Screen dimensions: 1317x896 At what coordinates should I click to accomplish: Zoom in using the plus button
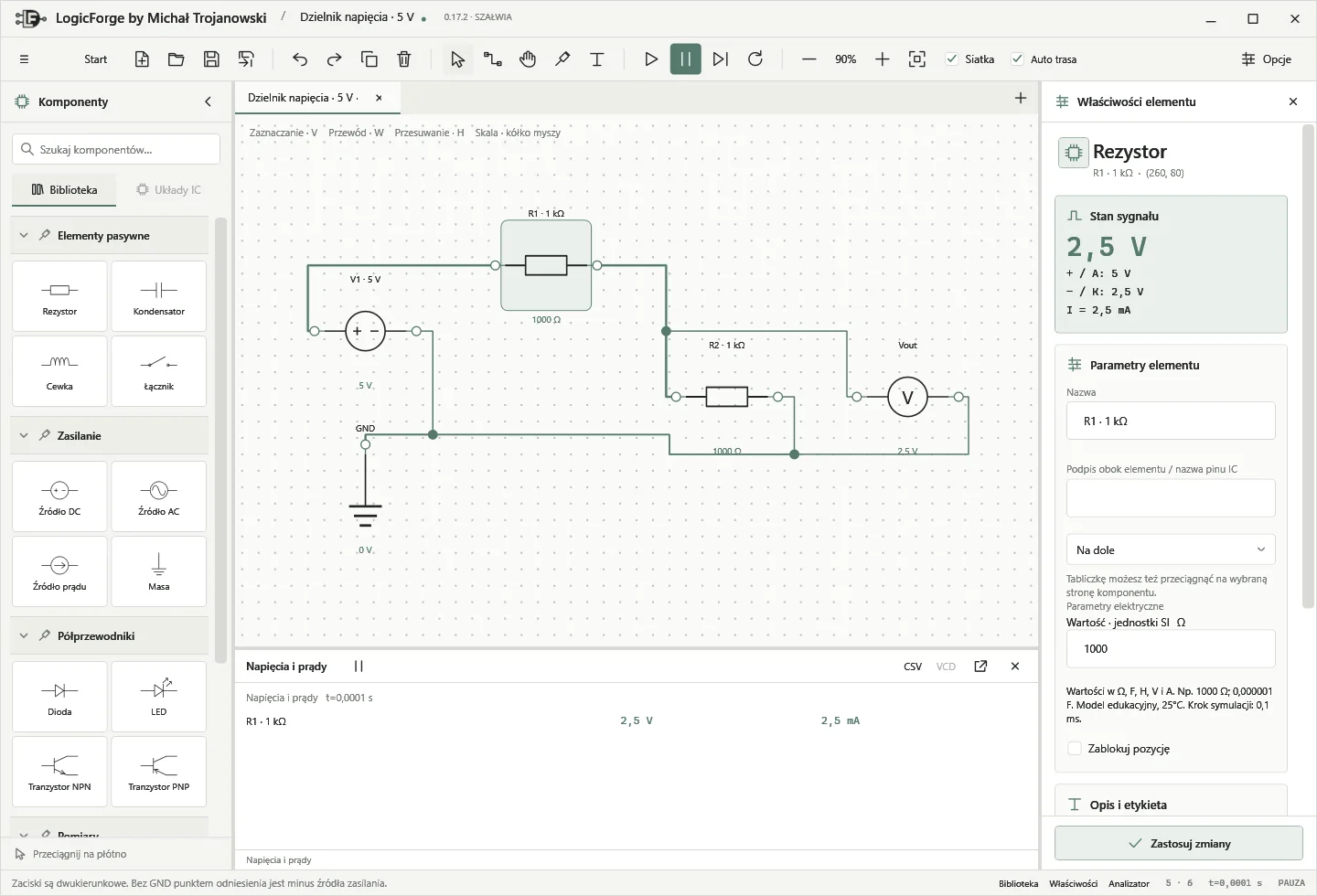[883, 59]
